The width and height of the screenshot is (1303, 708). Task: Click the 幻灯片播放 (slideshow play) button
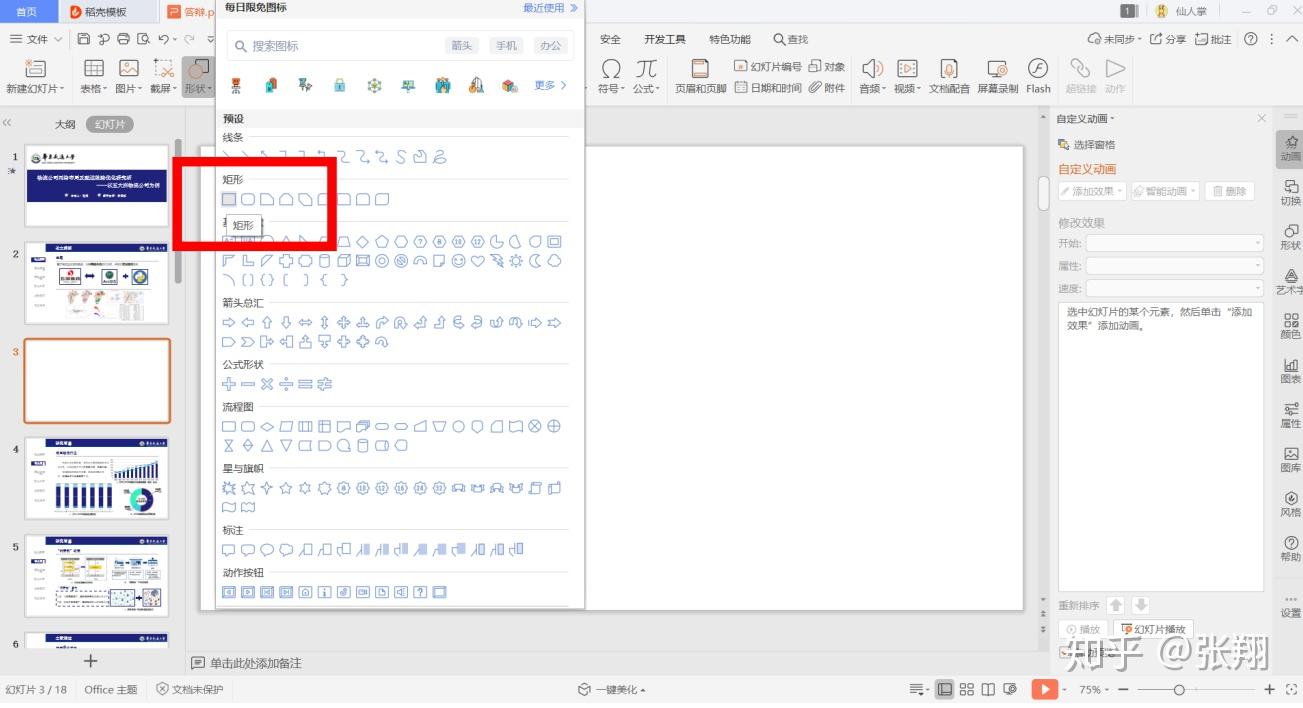tap(1153, 629)
